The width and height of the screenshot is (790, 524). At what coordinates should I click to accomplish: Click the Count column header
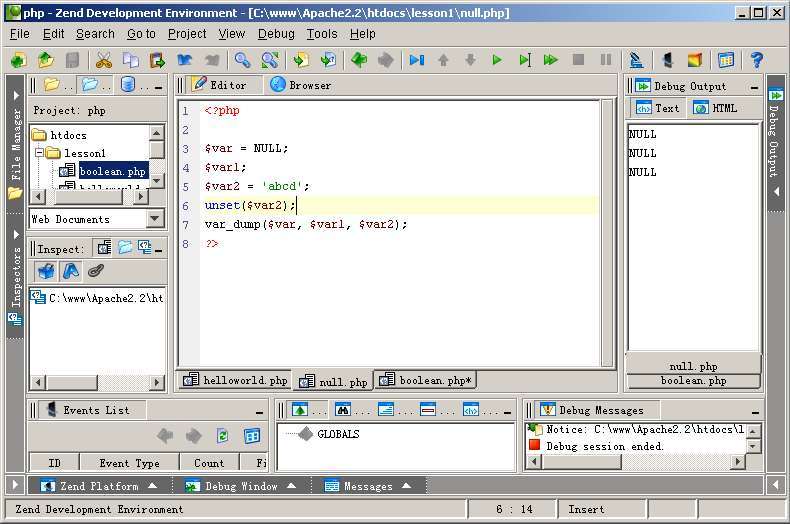coord(209,463)
